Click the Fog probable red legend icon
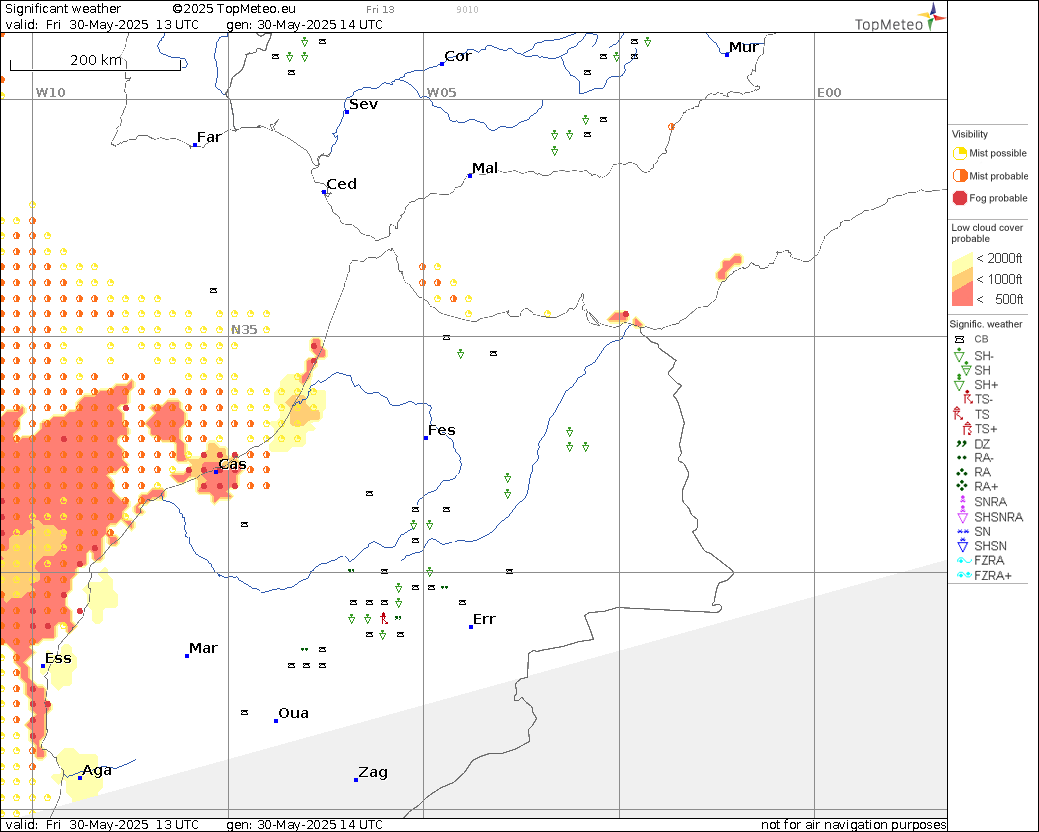This screenshot has height=832, width=1039. point(959,198)
